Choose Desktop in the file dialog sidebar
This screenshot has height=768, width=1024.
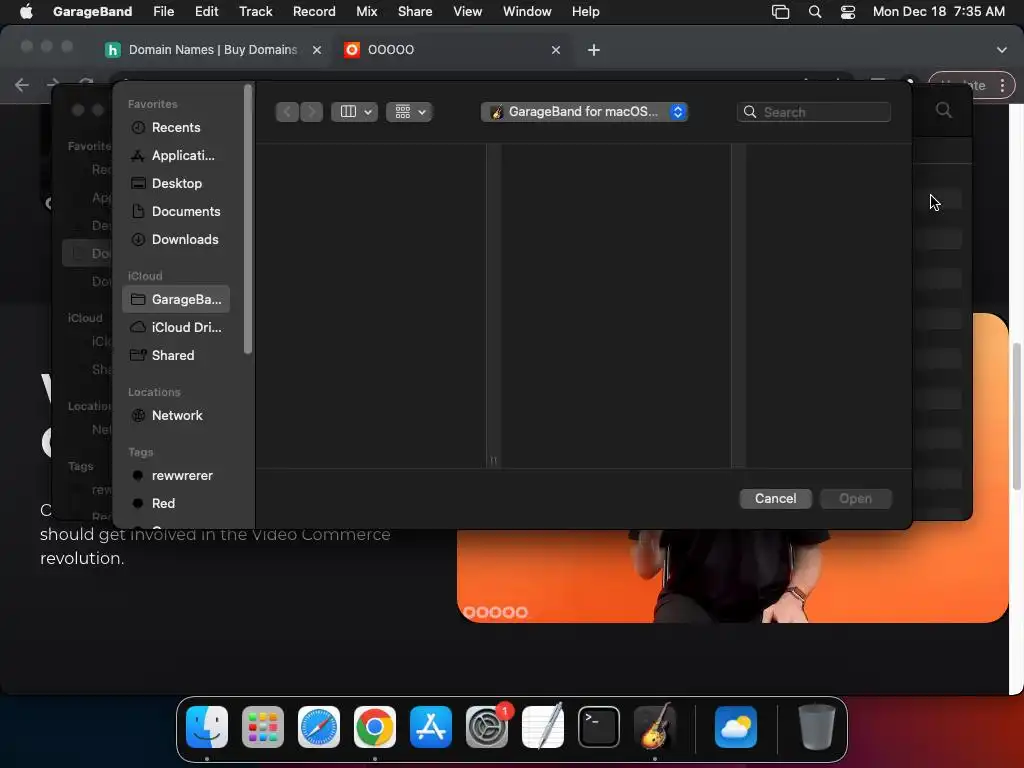point(176,184)
